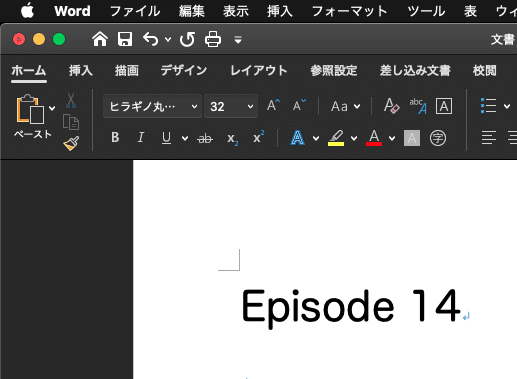Align text to the left

(x=489, y=137)
